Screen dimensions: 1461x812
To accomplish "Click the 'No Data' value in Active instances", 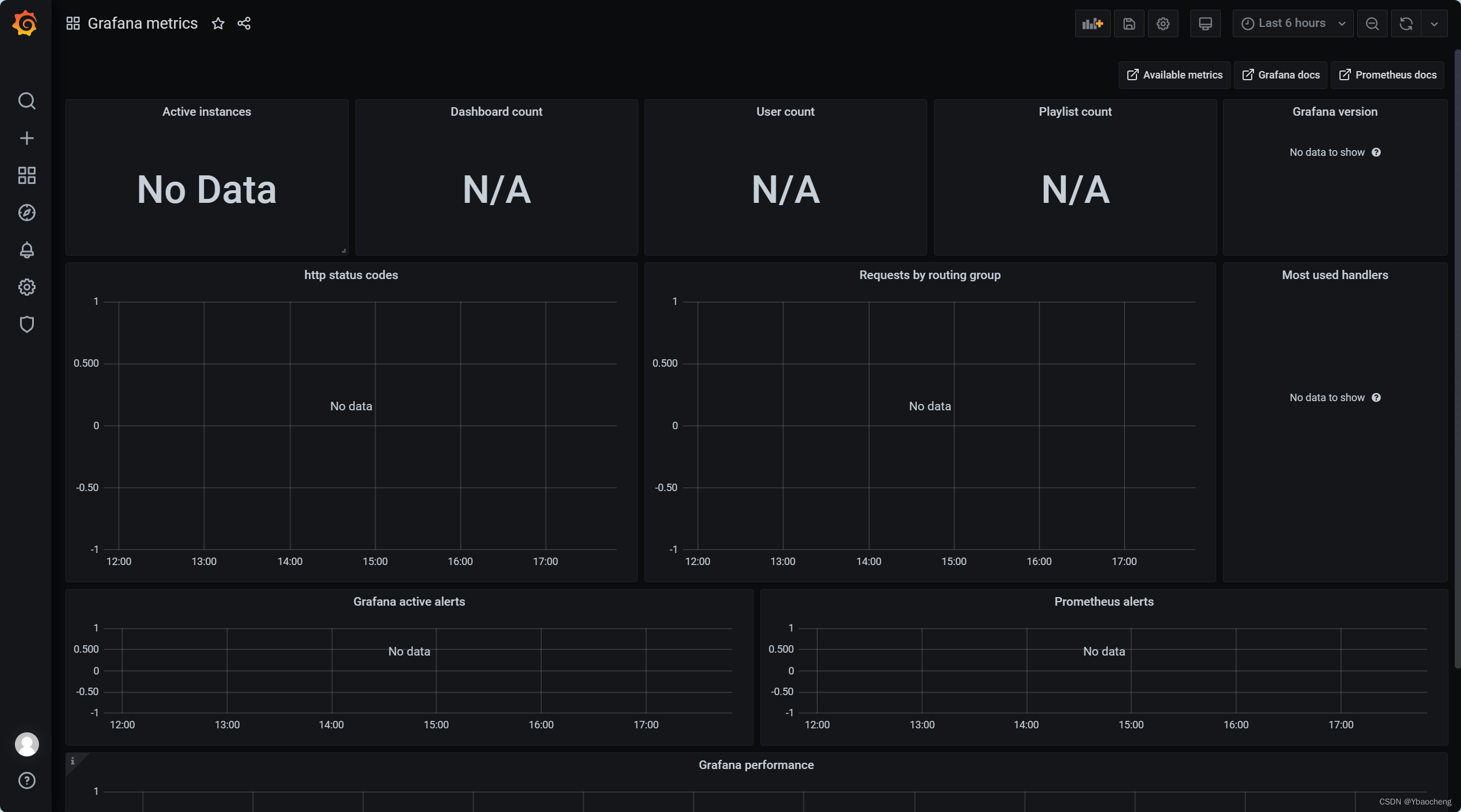I will click(206, 190).
